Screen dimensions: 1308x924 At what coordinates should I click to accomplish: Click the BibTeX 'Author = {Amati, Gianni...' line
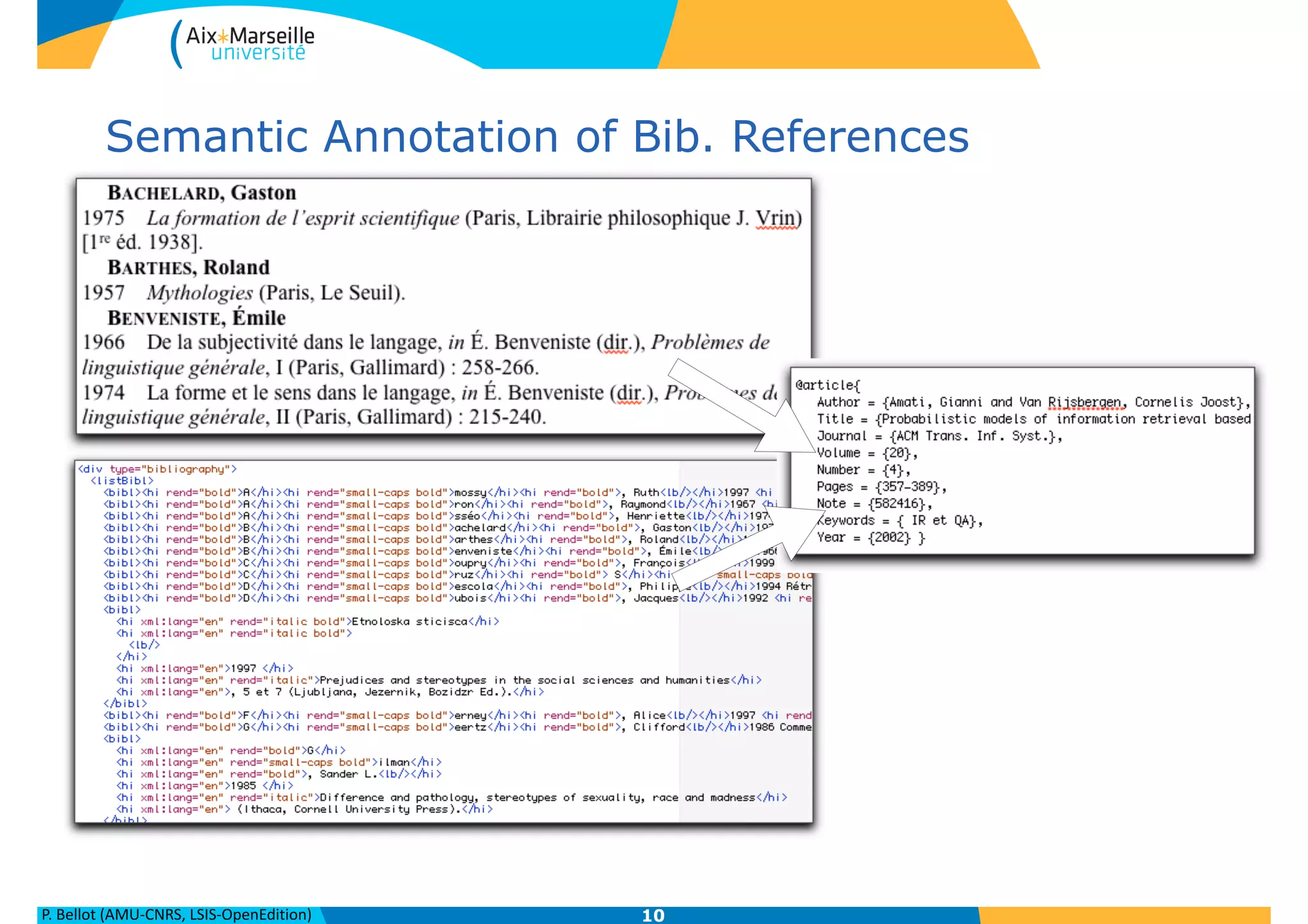(1033, 402)
